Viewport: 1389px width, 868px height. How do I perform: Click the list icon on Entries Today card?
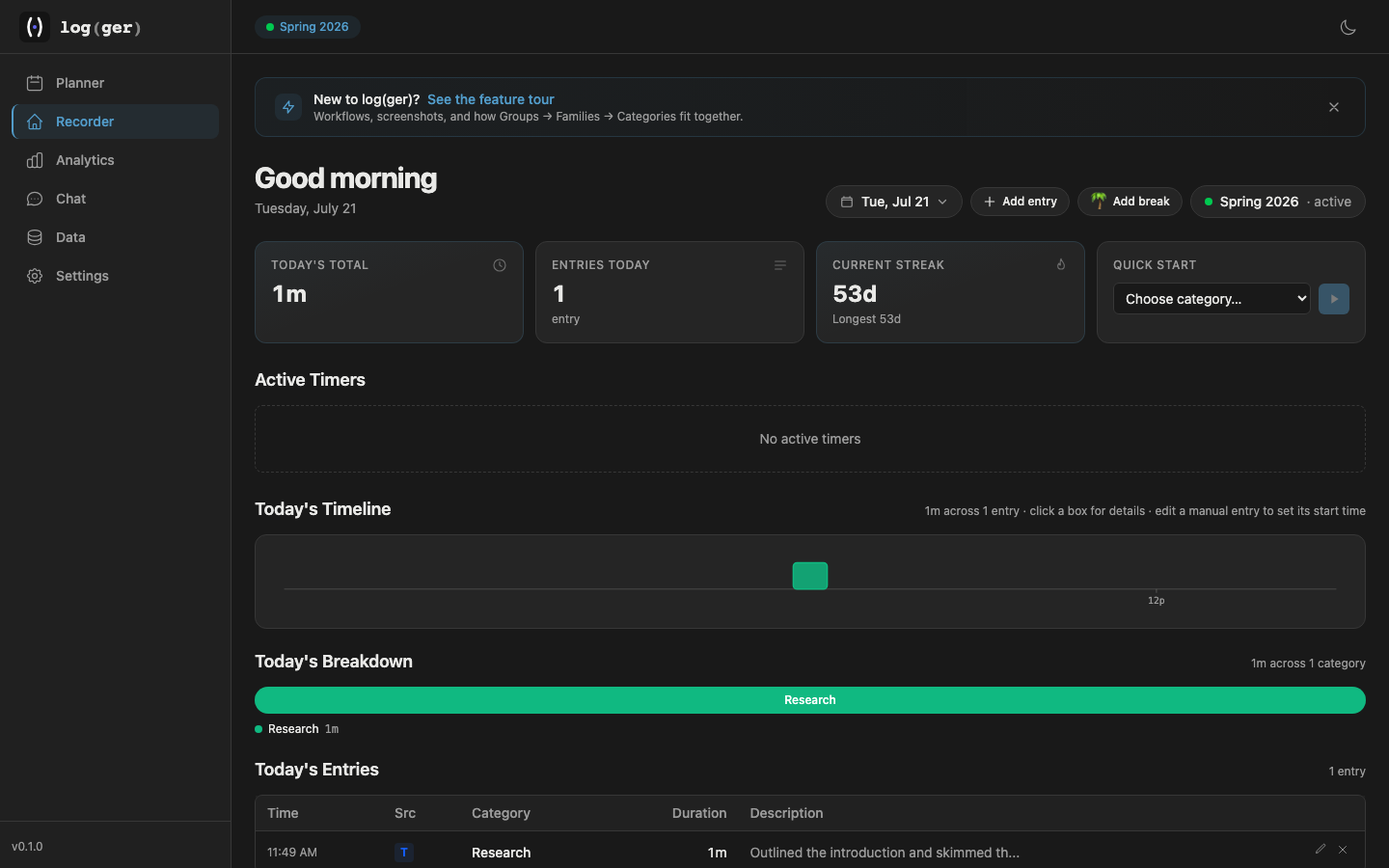point(780,265)
